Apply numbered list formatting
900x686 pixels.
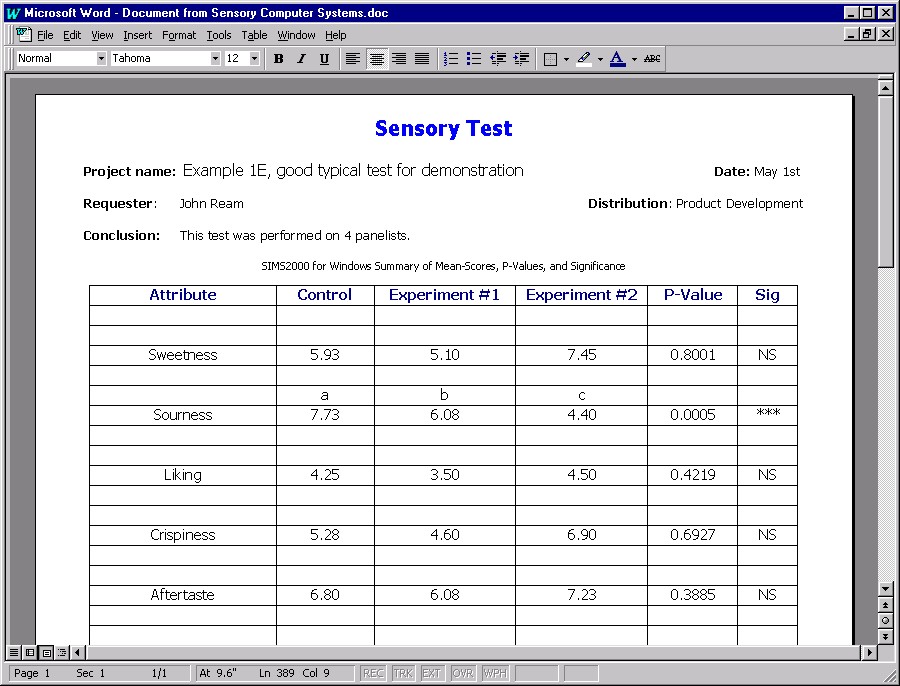(x=451, y=59)
